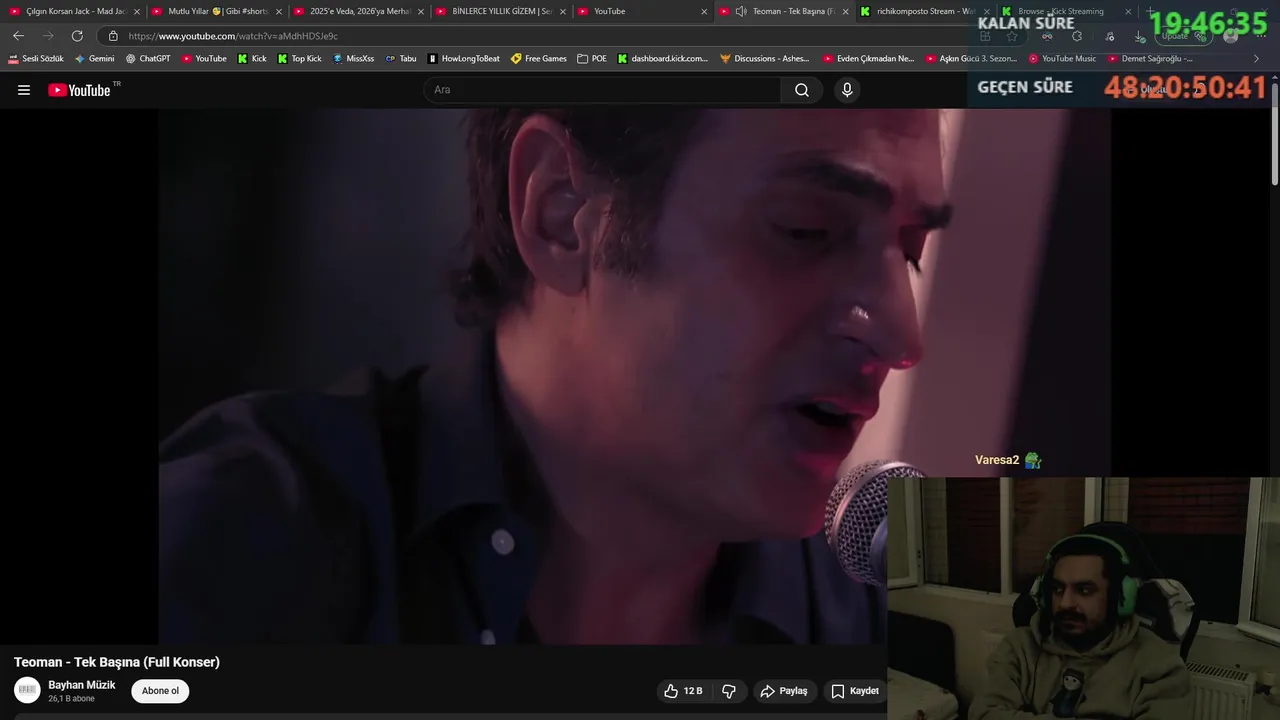The image size is (1280, 720).
Task: Mute the Teoman tab via speaker icon
Action: point(741,11)
